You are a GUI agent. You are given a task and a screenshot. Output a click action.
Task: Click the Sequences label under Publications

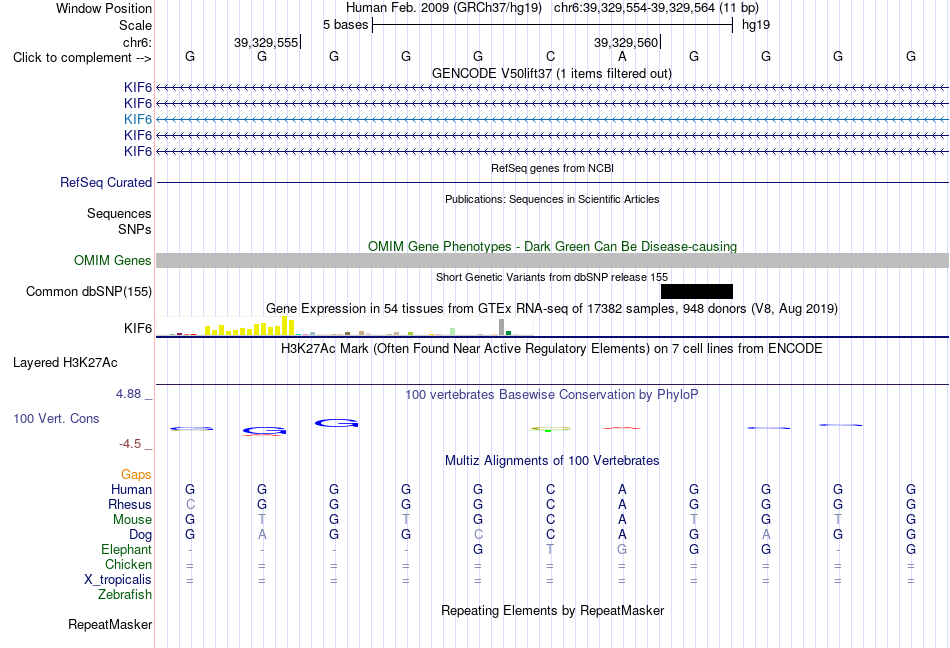119,214
